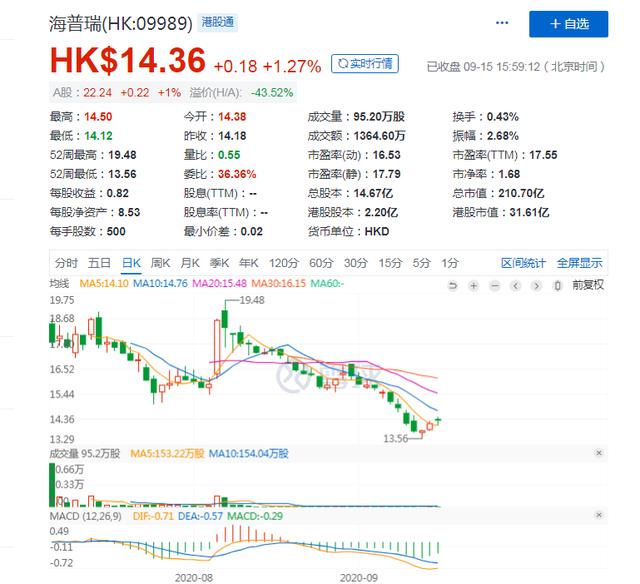Screen dimensions: 640x584
Task: Click the 委比 36.36% value
Action: (237, 174)
